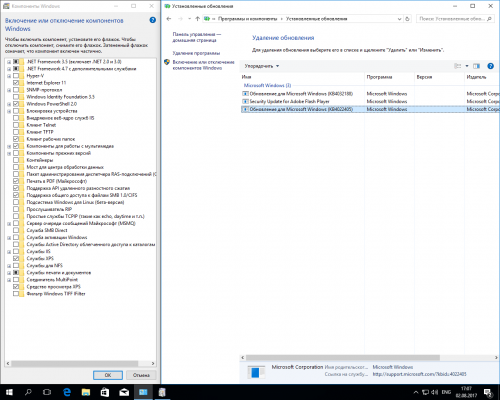500x400 pixels.
Task: Sort by the Программа column header
Action: (379, 77)
